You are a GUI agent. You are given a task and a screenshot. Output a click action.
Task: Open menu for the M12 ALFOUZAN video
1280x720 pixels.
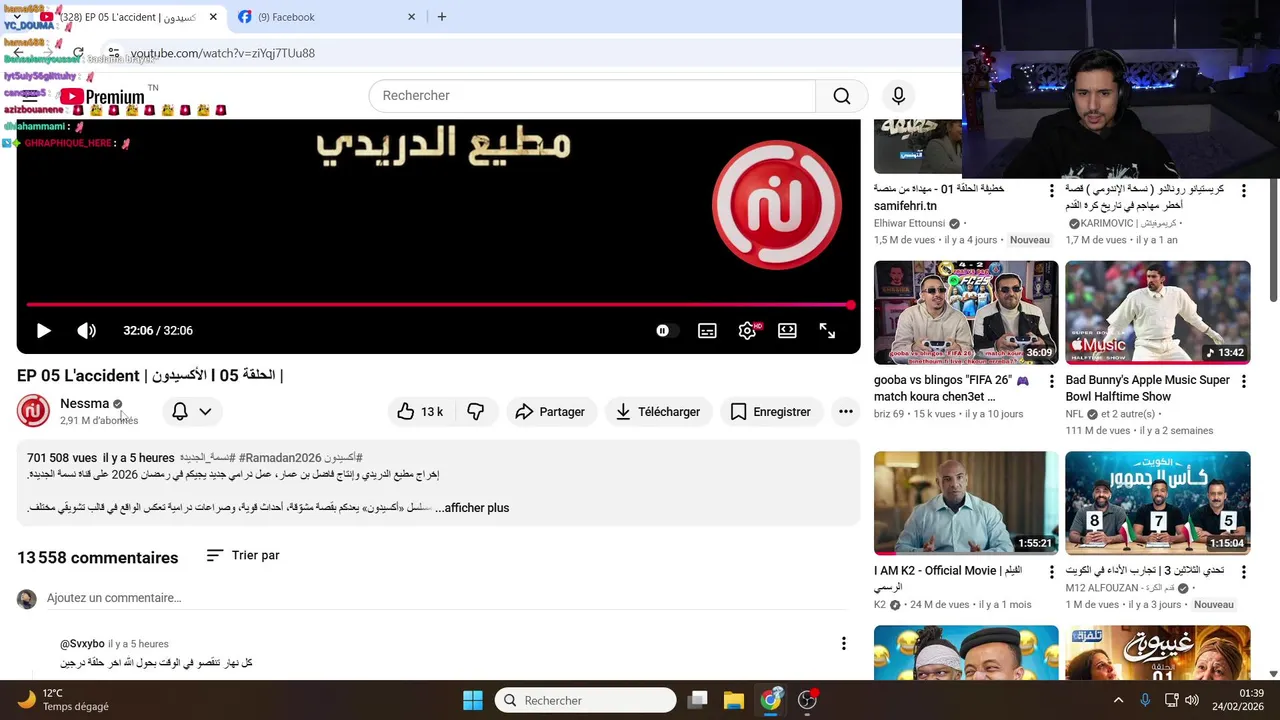point(1244,572)
